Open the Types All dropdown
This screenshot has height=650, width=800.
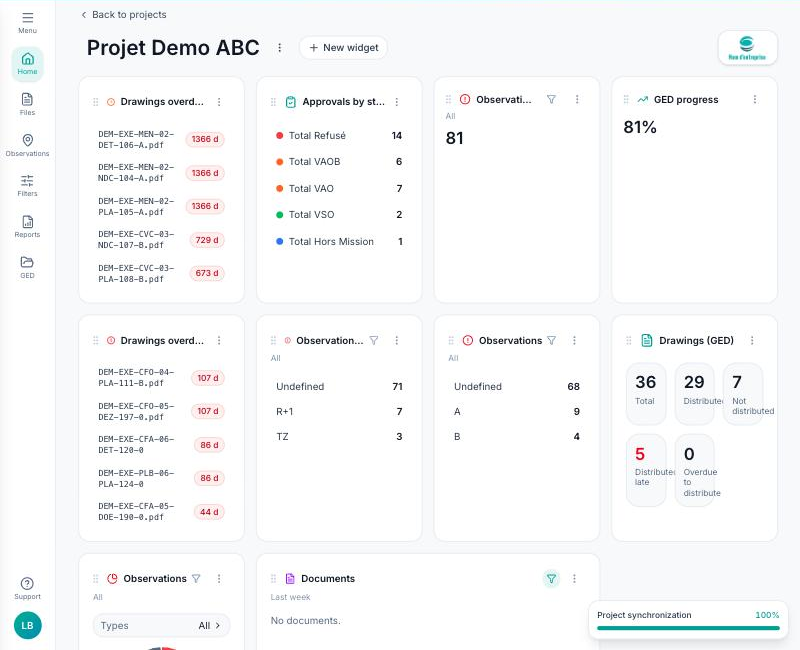(x=161, y=626)
